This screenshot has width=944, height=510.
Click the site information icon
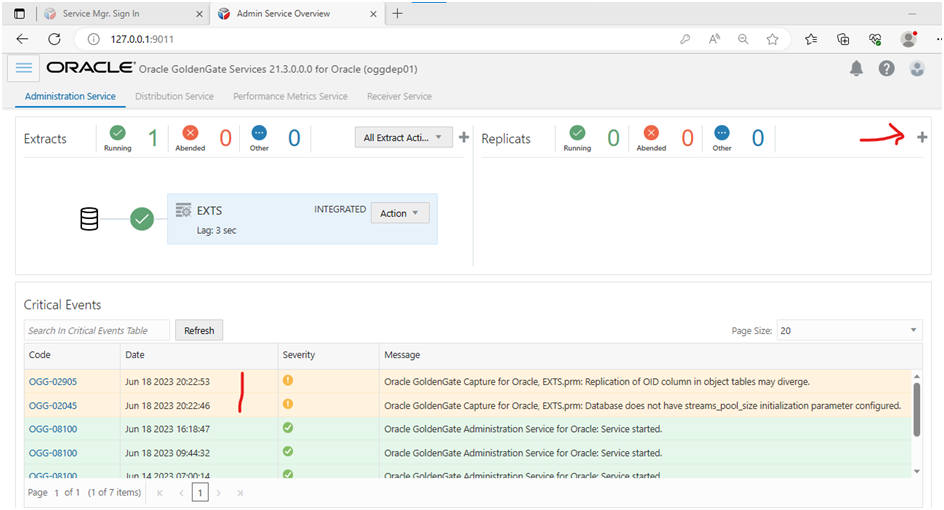(x=93, y=39)
